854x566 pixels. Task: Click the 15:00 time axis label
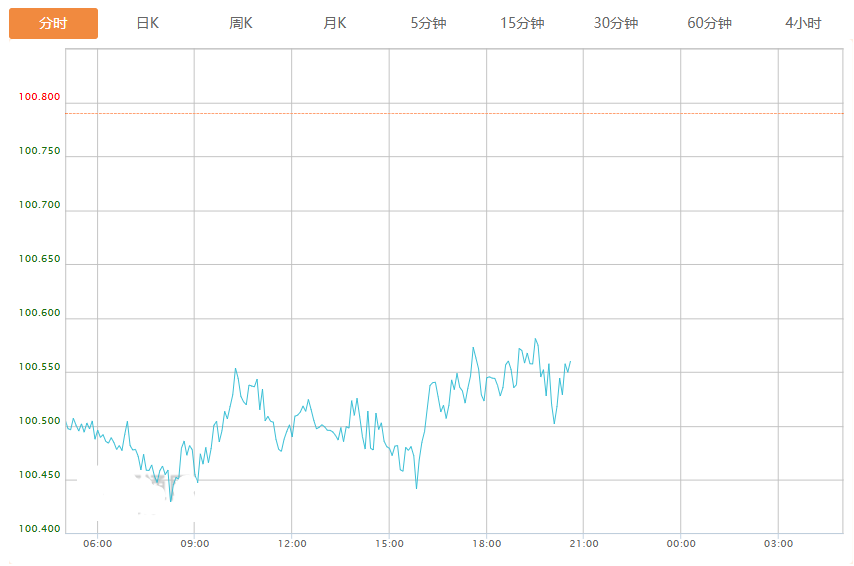pyautogui.click(x=389, y=544)
